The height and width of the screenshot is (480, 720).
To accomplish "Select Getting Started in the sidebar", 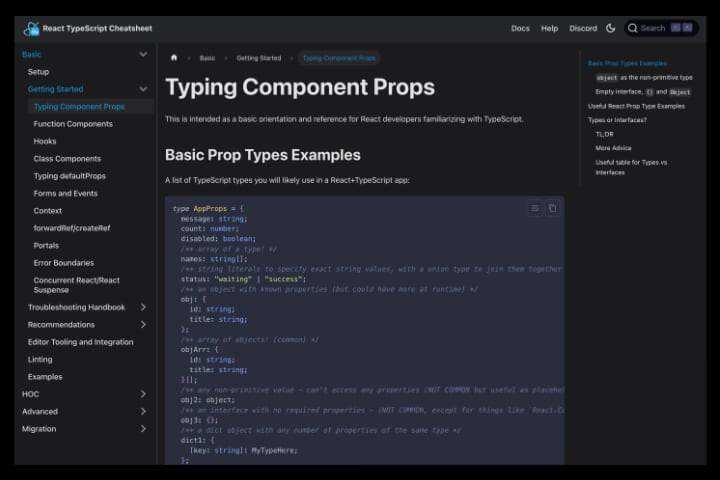I will click(56, 89).
